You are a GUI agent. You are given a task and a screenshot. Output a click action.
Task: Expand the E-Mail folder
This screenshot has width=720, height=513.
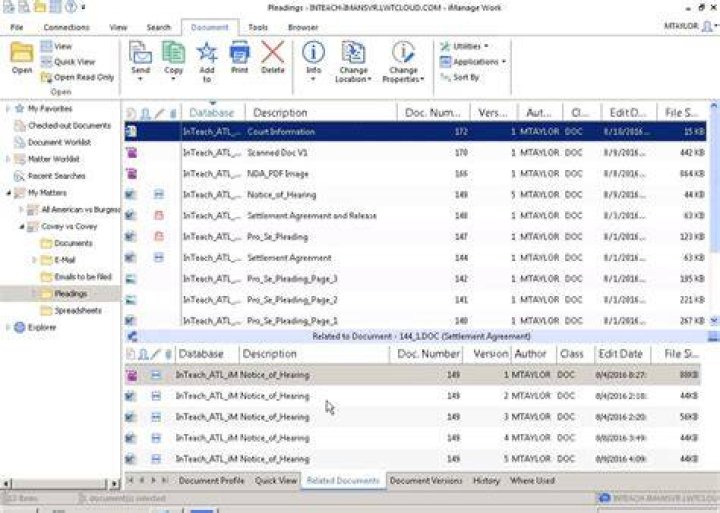tap(34, 260)
